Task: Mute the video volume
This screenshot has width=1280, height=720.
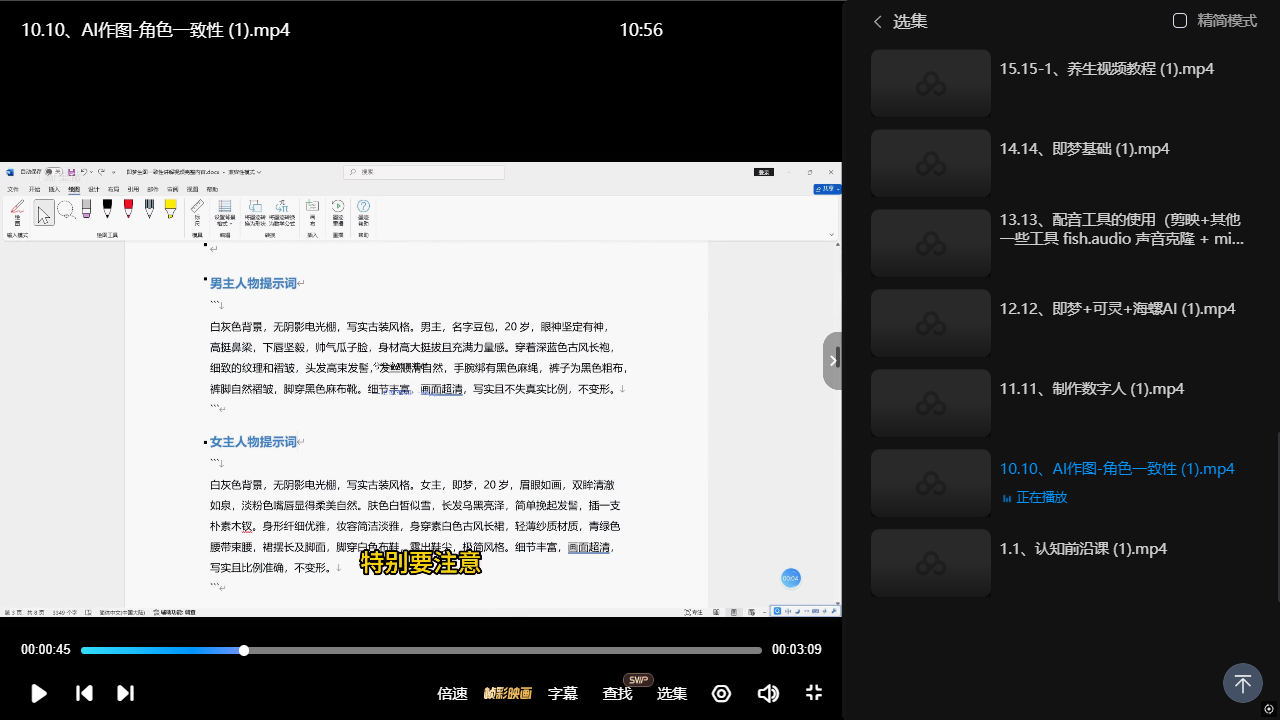Action: pos(768,693)
